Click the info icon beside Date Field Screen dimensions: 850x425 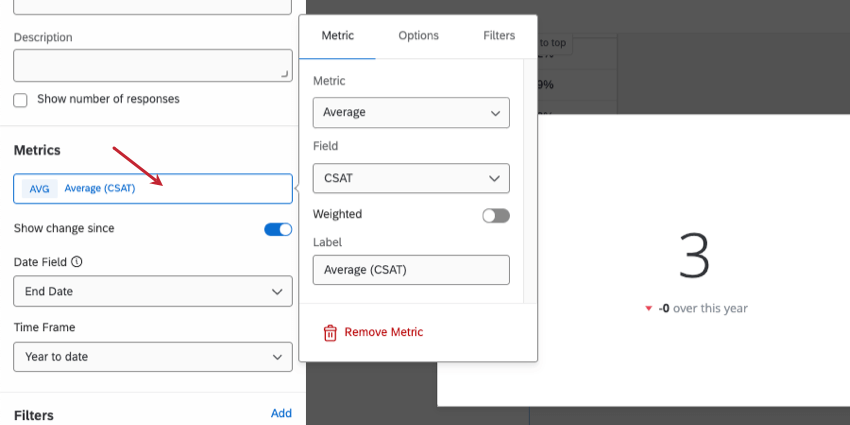tap(77, 262)
